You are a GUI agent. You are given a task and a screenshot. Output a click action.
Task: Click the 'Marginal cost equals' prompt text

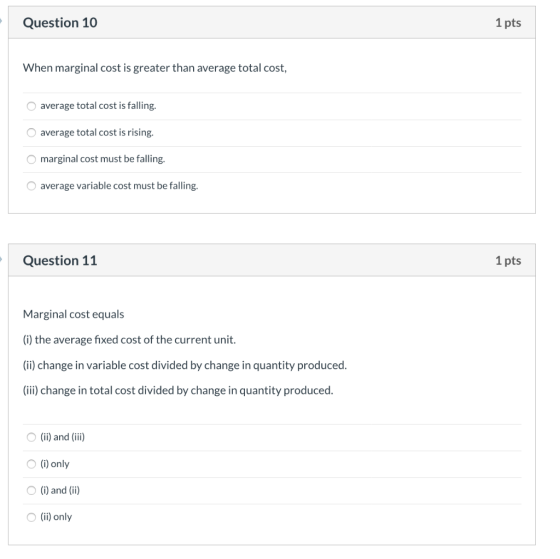(x=74, y=314)
